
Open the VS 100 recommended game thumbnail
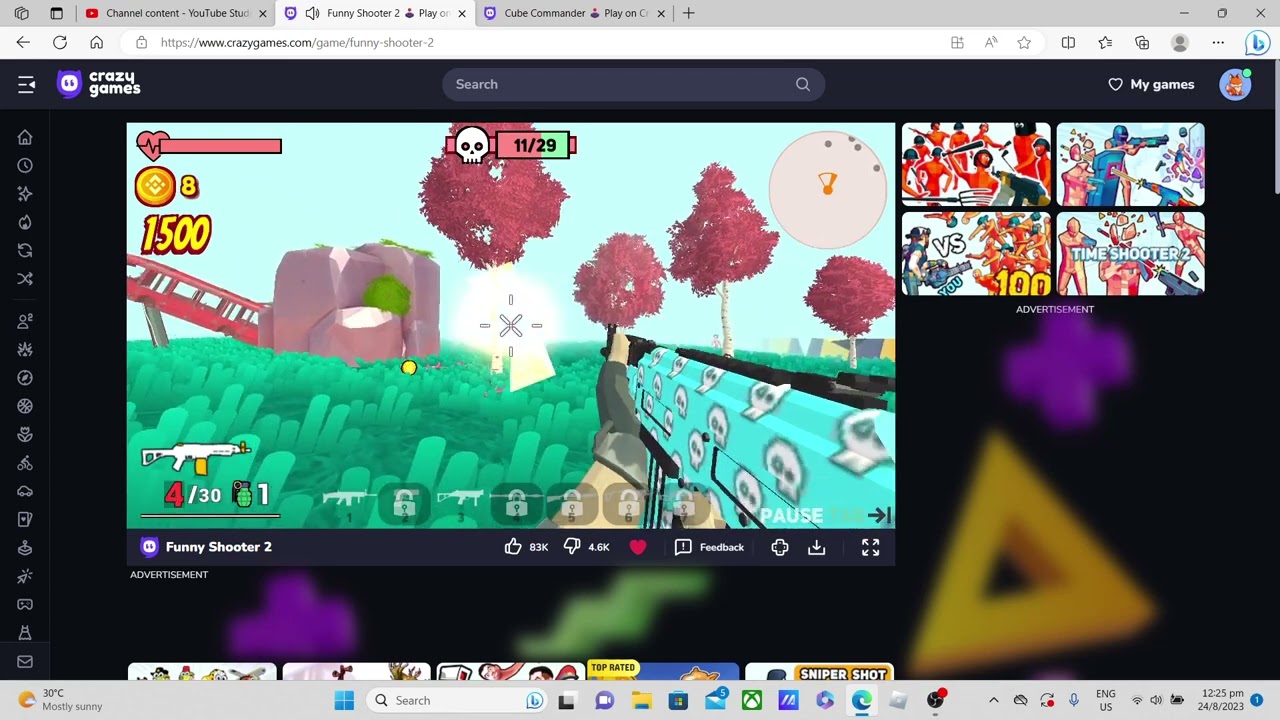click(976, 254)
